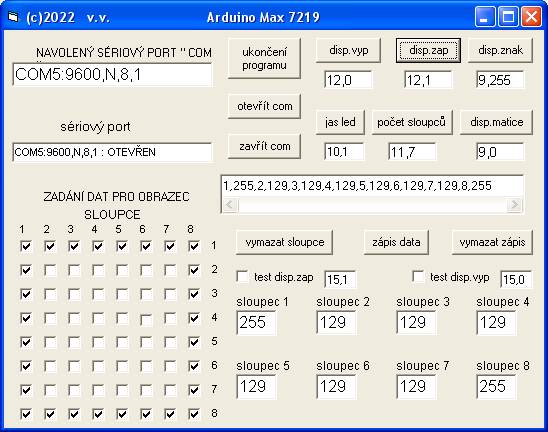Close the Arduino Max 7219 window
This screenshot has height=432, width=548.
pyautogui.click(x=532, y=17)
